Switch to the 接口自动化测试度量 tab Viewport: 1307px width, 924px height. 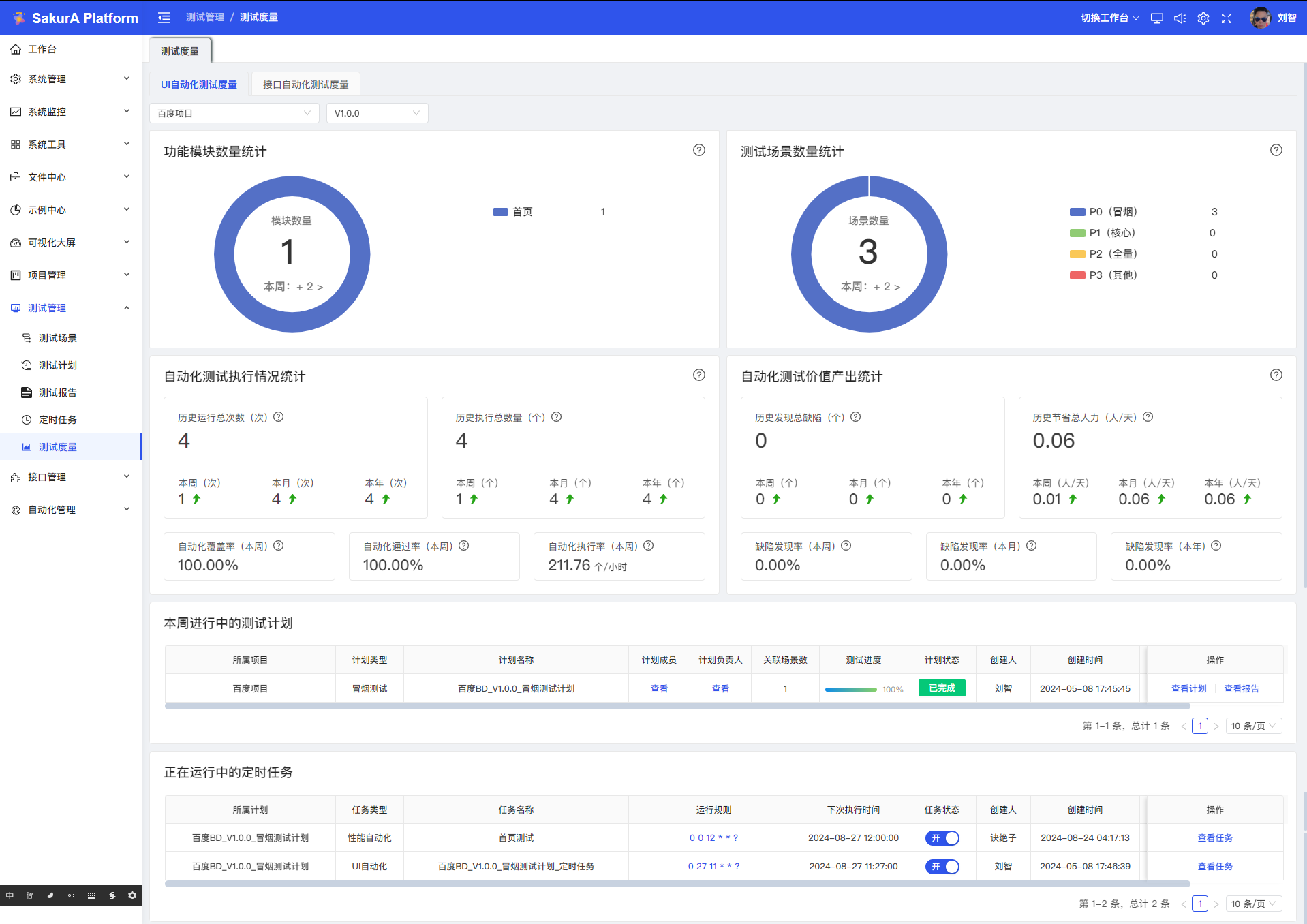coord(305,84)
